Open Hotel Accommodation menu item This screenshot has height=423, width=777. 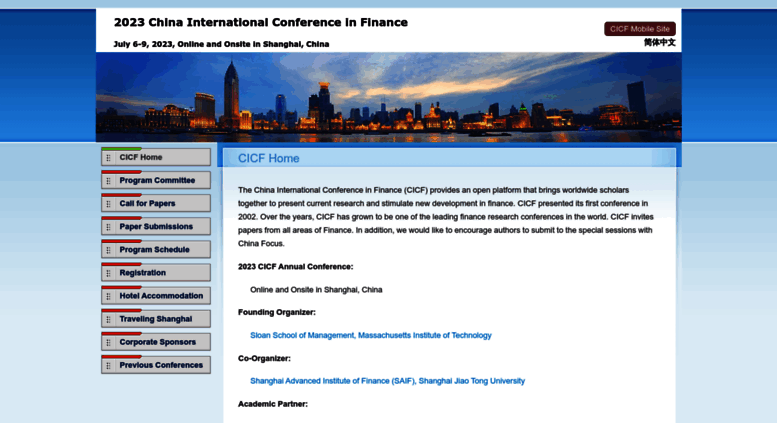(156, 296)
